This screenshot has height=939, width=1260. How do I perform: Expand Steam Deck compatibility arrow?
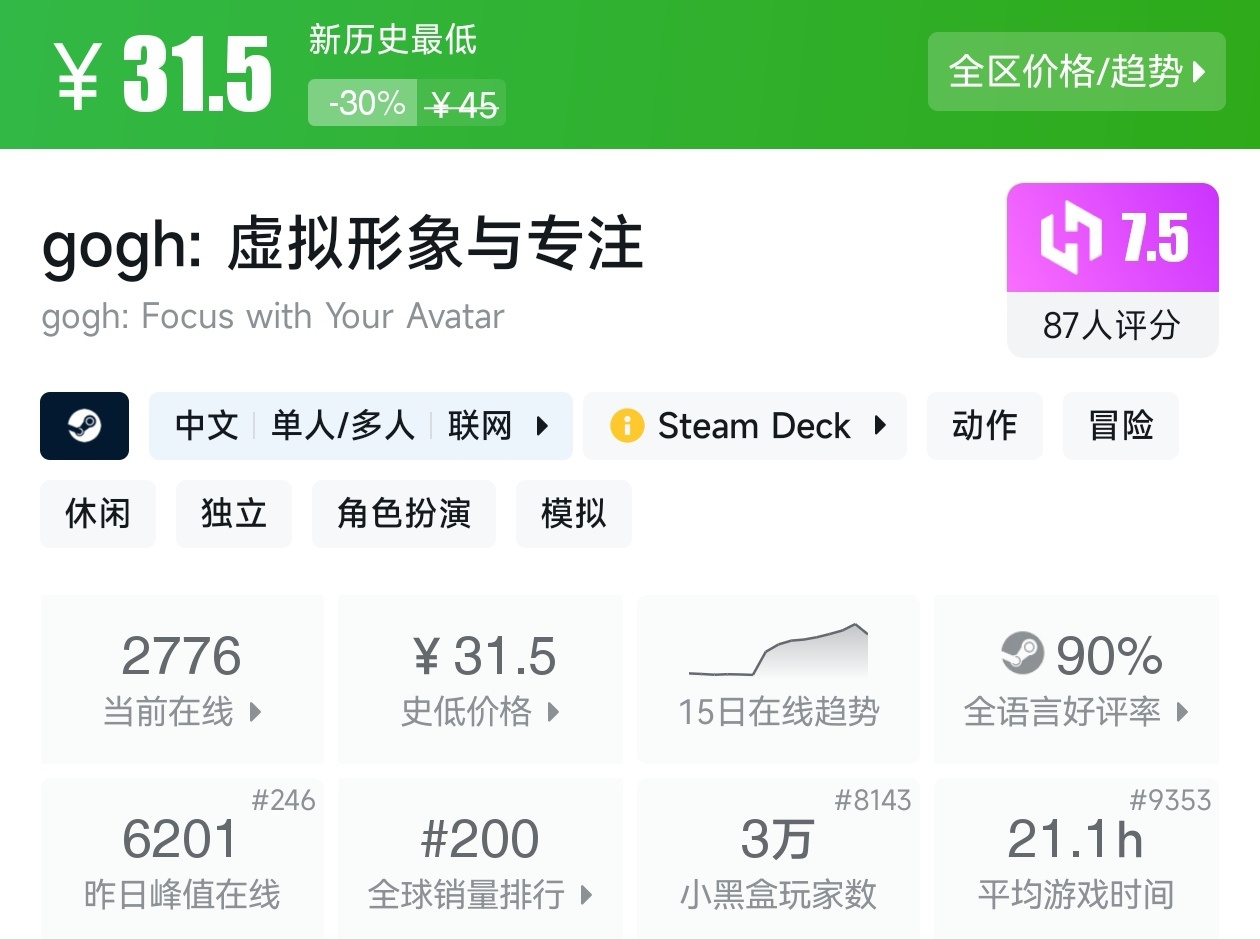pos(880,426)
